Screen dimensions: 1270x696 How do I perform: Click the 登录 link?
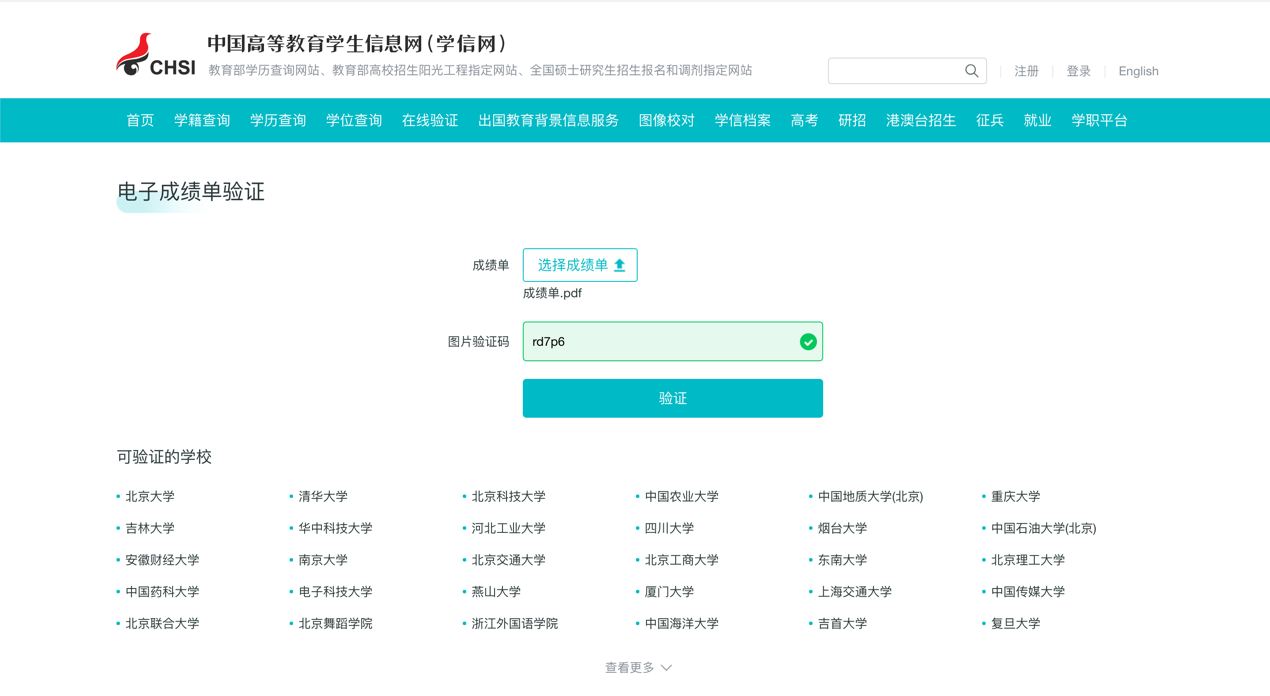[x=1078, y=71]
